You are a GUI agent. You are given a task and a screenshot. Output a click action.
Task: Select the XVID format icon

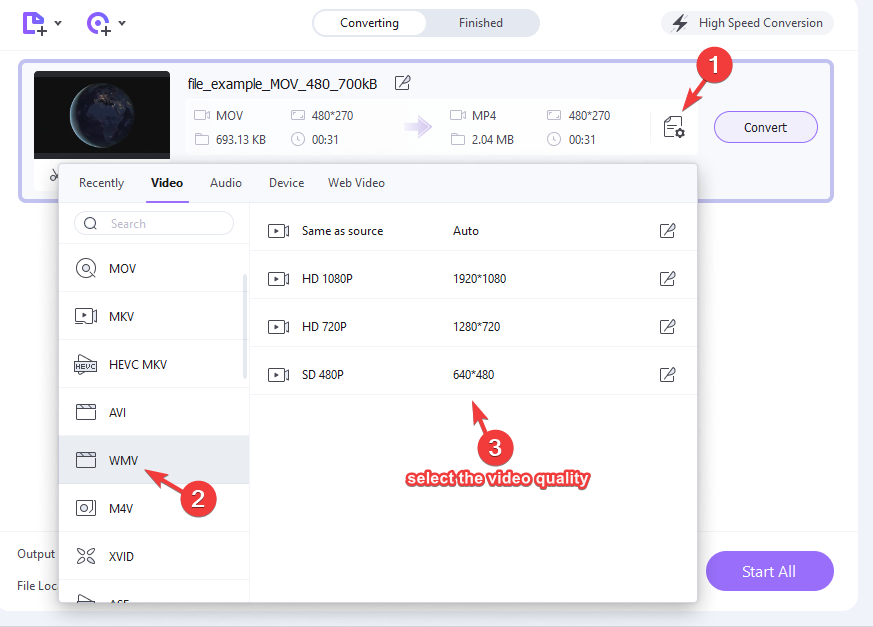(86, 556)
